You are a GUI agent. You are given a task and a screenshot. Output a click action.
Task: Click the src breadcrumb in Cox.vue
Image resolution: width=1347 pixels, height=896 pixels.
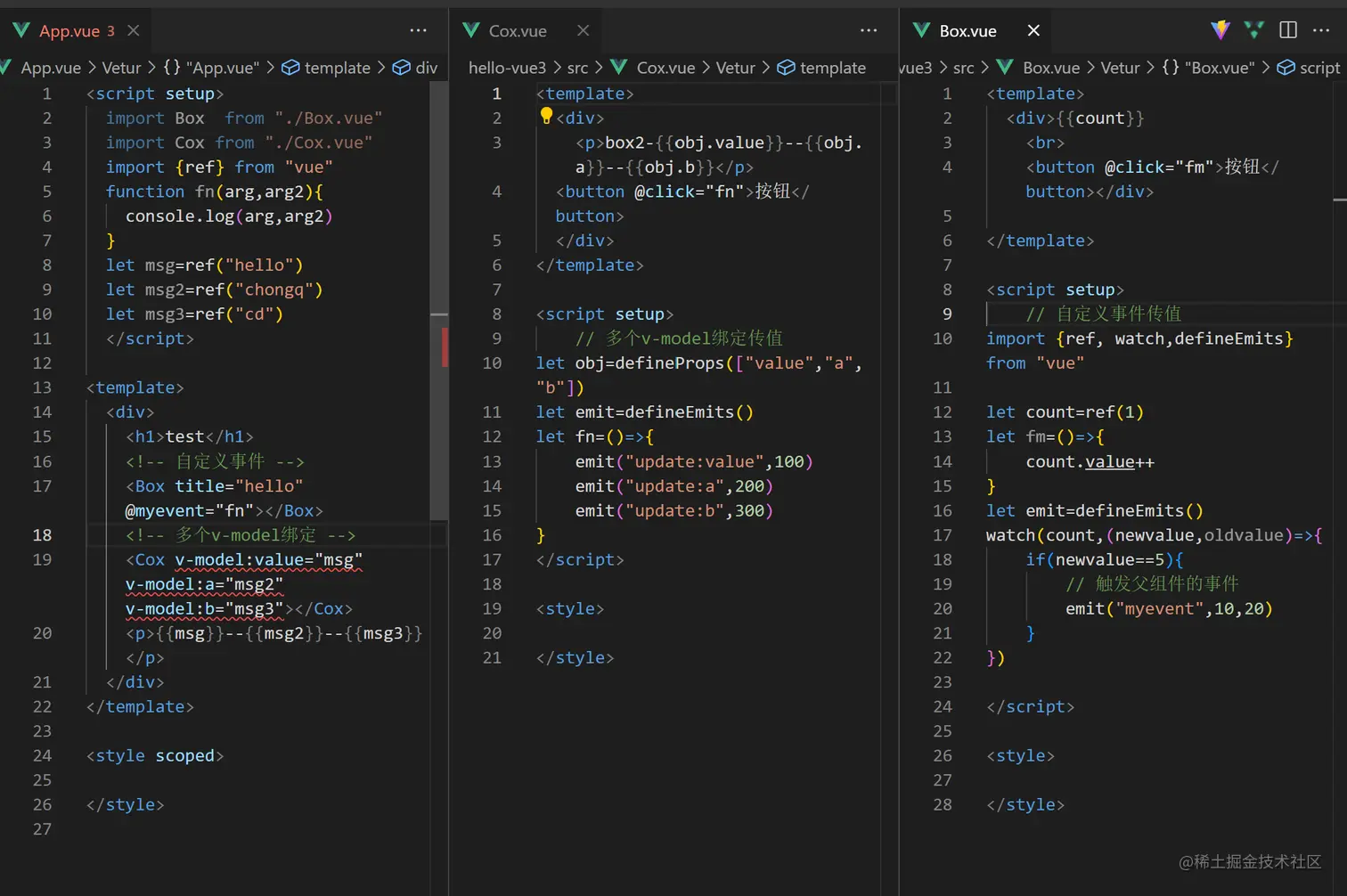click(577, 68)
